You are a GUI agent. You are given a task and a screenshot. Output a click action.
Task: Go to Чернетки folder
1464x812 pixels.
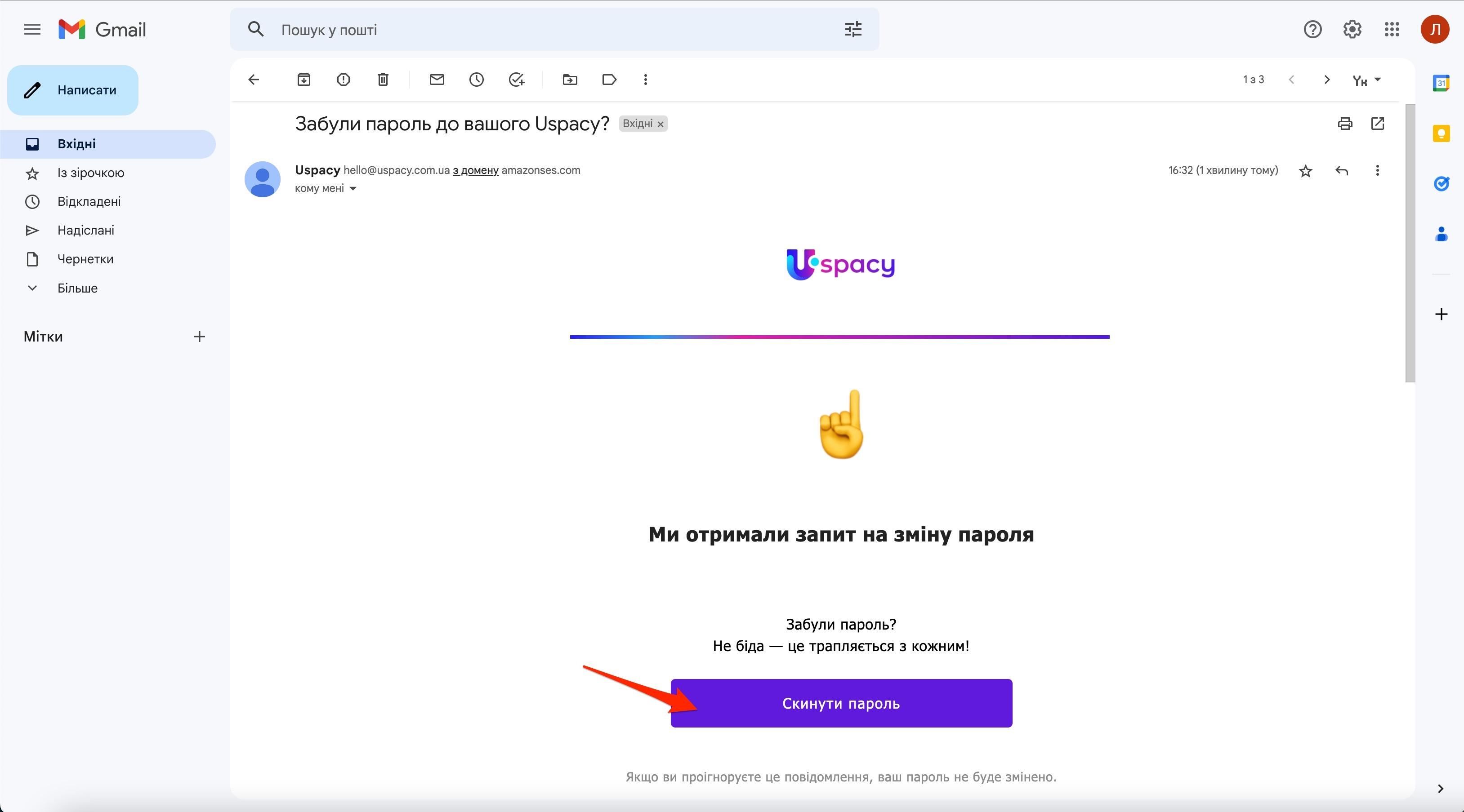tap(85, 259)
